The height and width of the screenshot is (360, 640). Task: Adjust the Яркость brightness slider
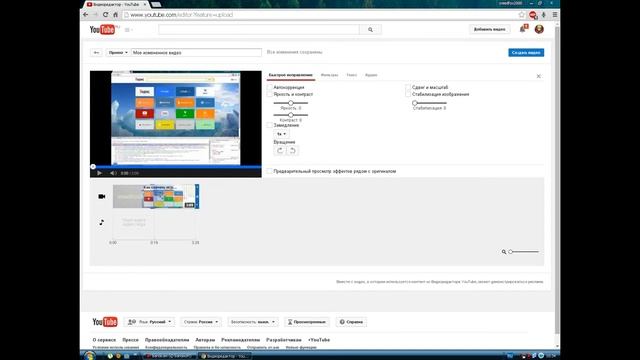(291, 103)
